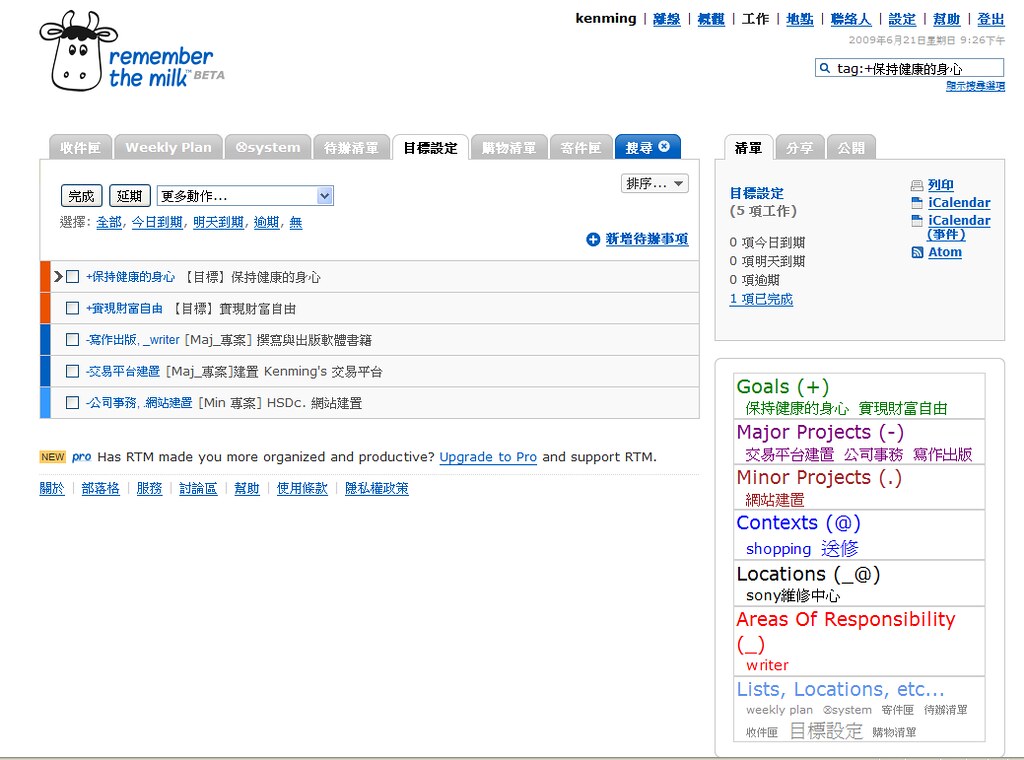Click the printer icon next to 列印
Viewport: 1024px width, 760px height.
917,185
